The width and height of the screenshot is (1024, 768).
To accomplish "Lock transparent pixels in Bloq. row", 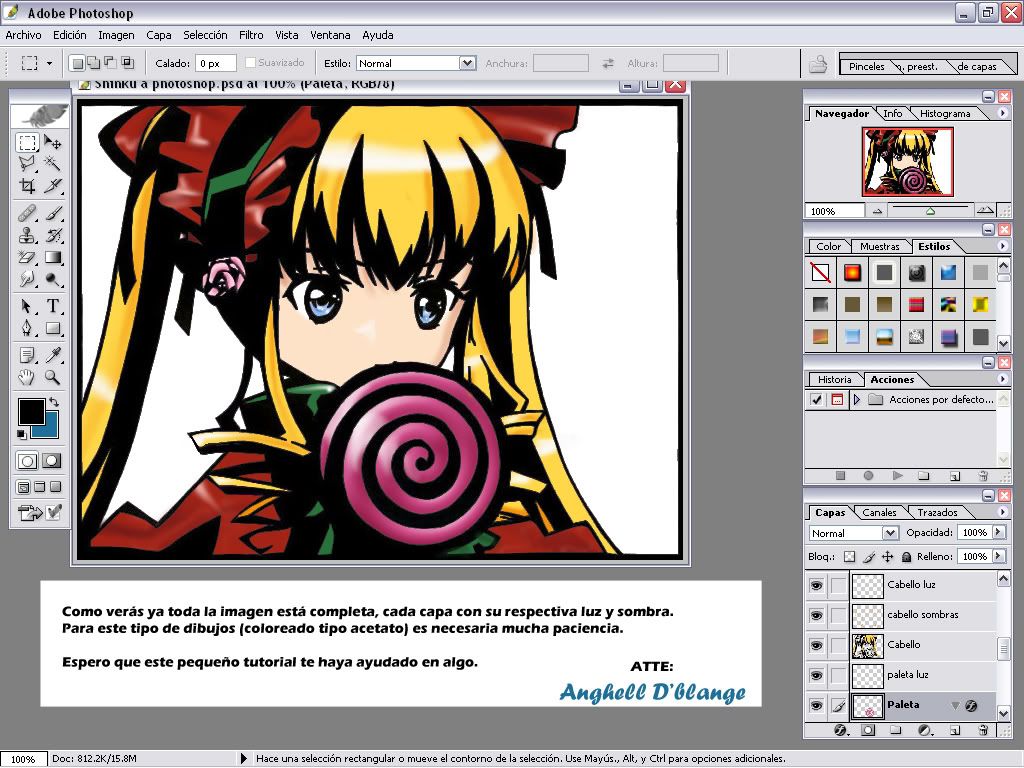I will (849, 556).
